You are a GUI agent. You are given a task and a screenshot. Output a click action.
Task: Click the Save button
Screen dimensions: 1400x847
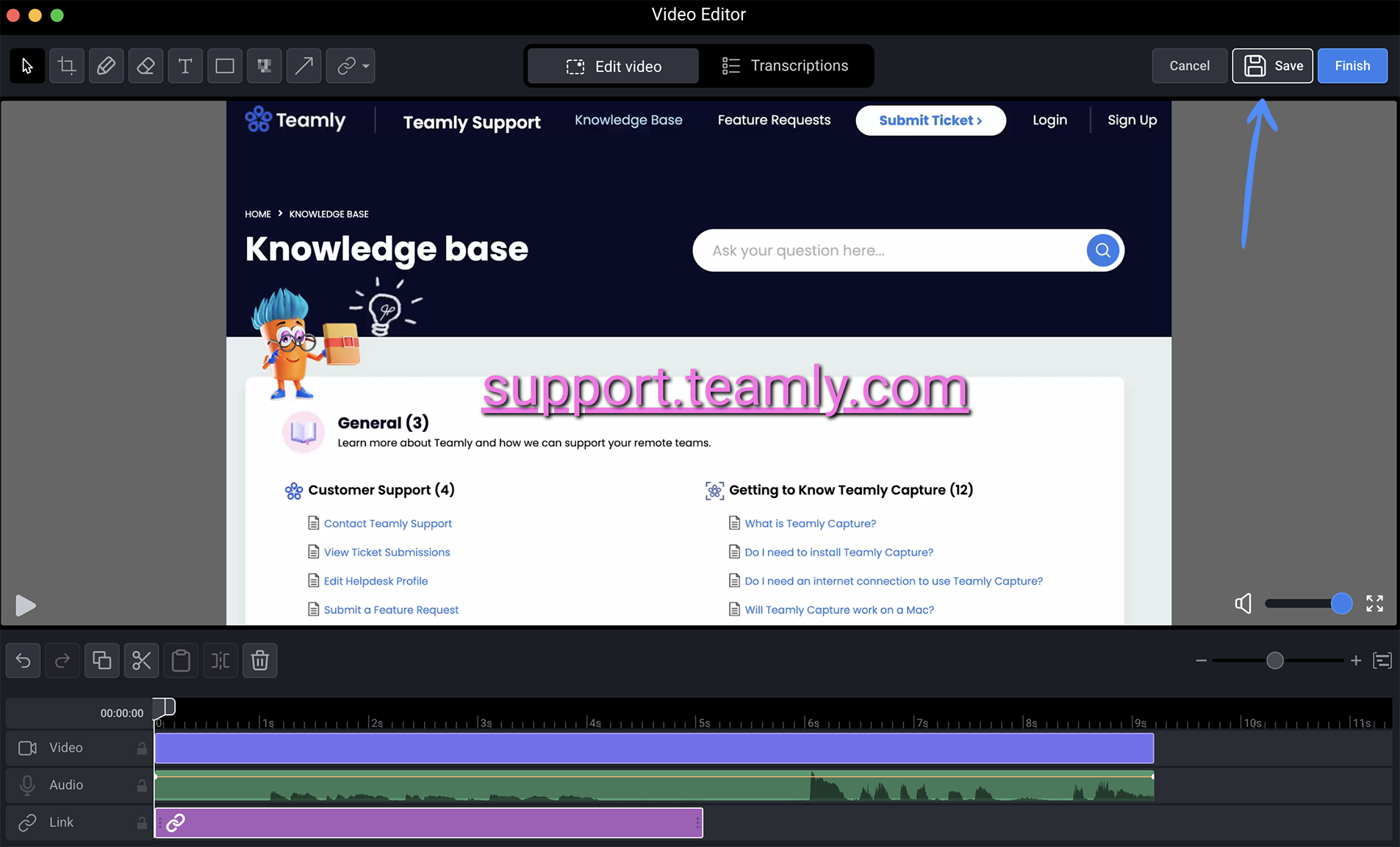1273,66
